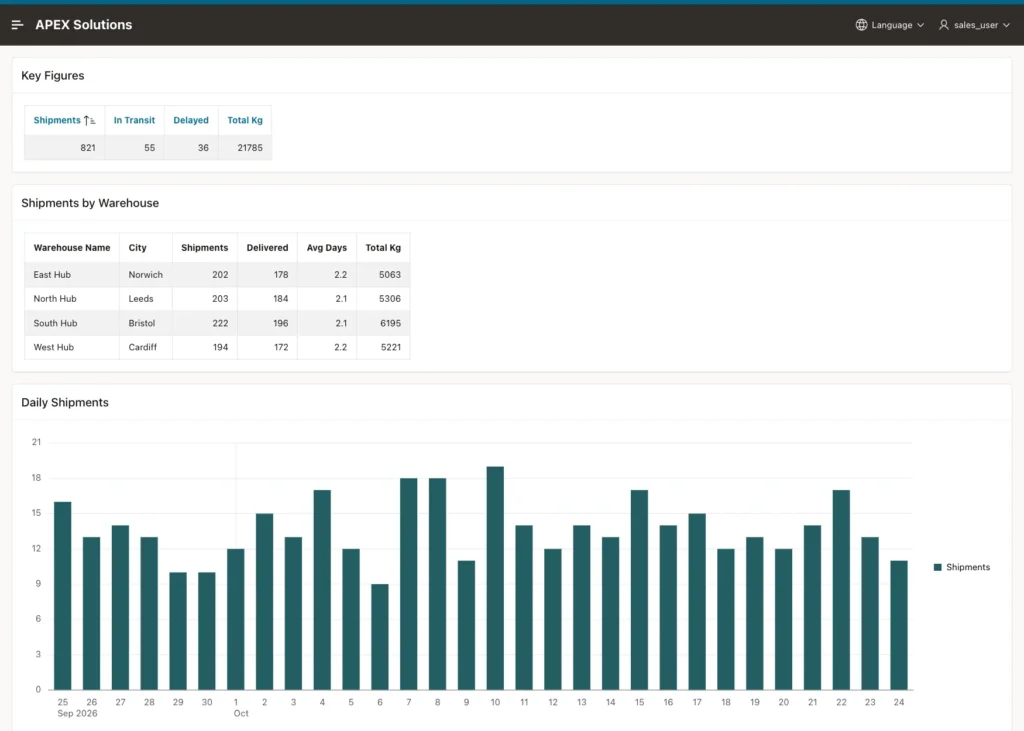This screenshot has width=1024, height=731.
Task: Click the chart bar for September 29
Action: pyautogui.click(x=178, y=631)
